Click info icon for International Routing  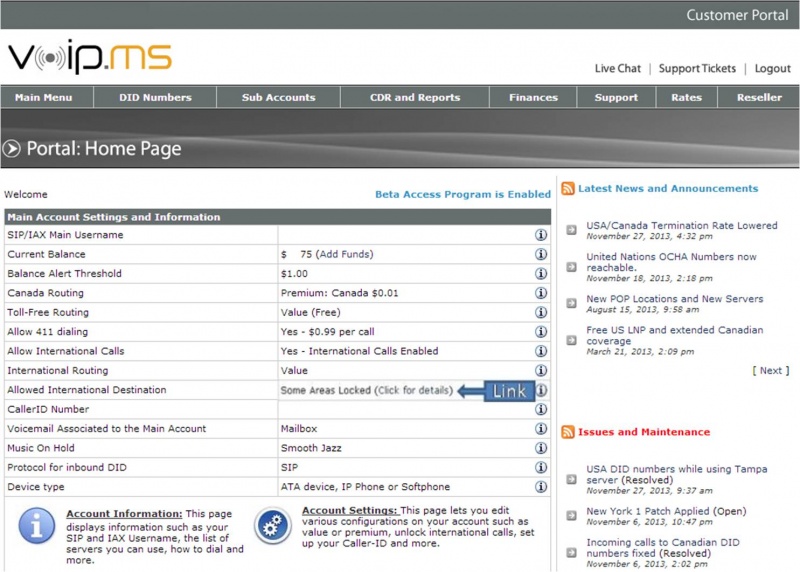coord(541,370)
